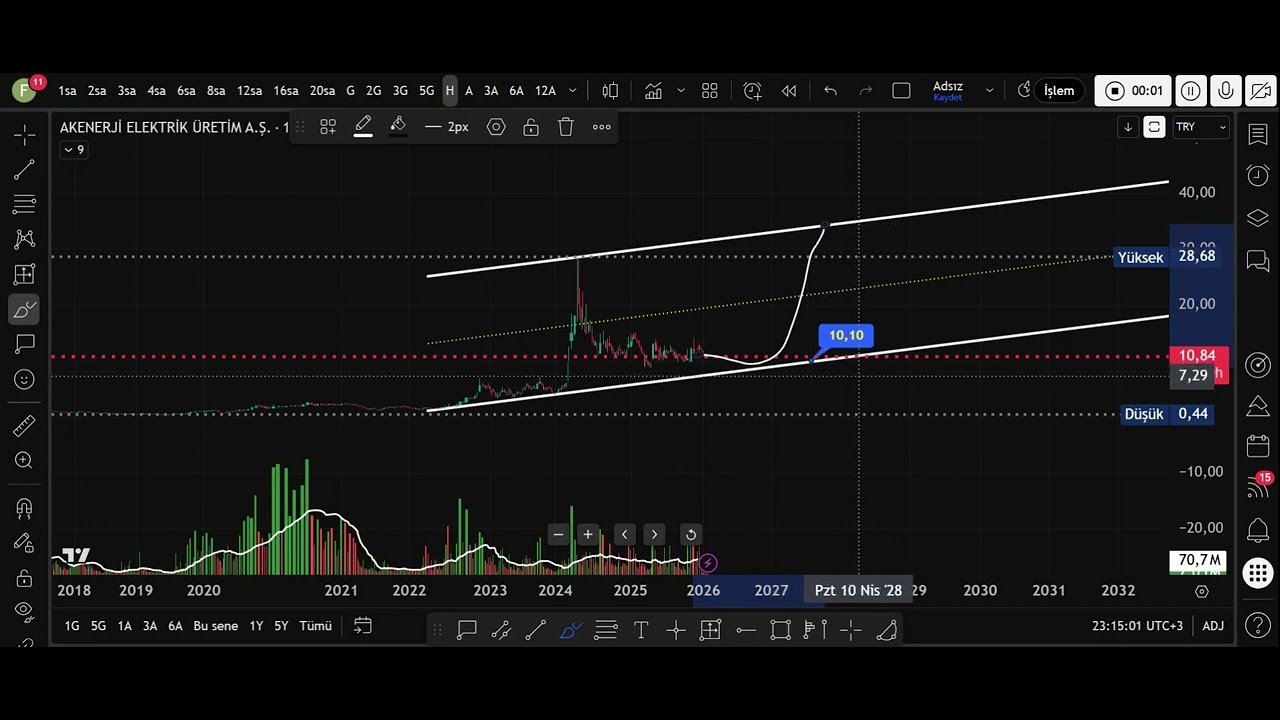Open the object tree layers panel
Viewport: 1280px width, 720px height.
pos(1258,218)
